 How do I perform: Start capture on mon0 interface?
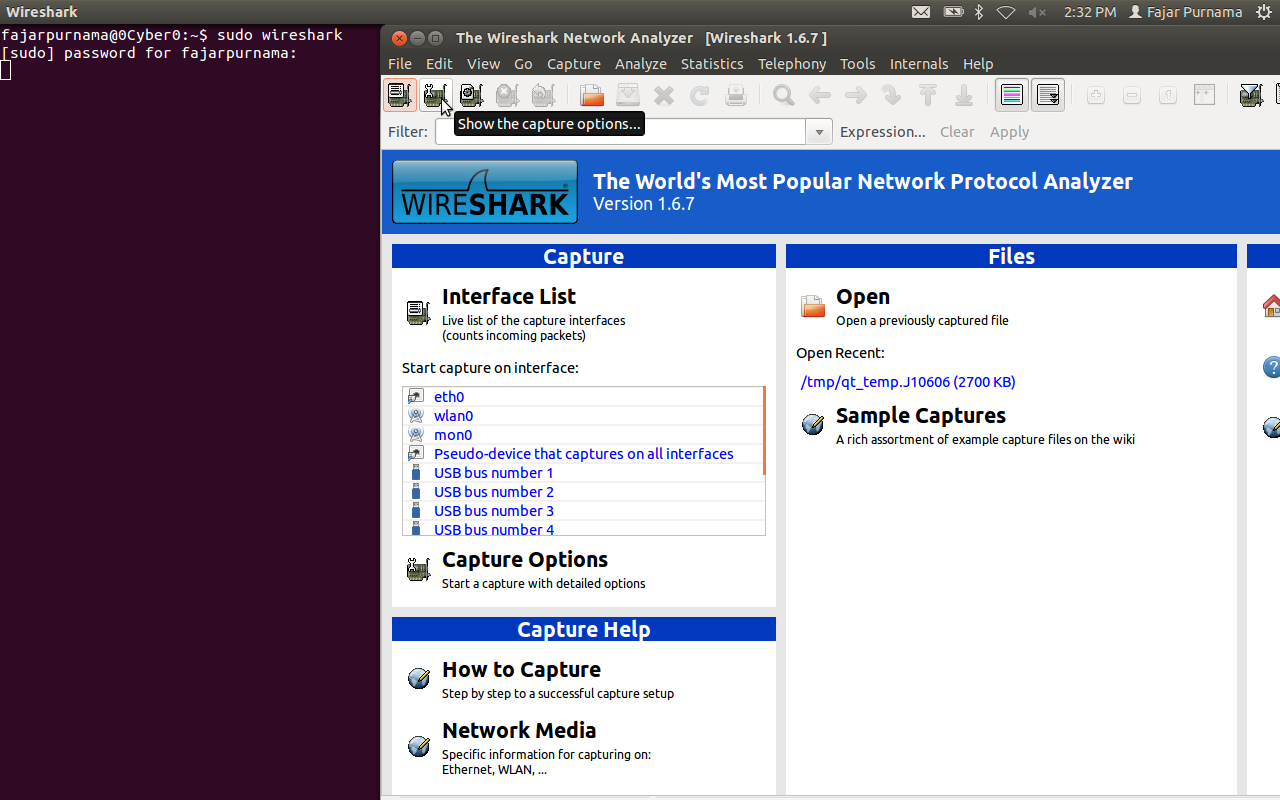[453, 435]
